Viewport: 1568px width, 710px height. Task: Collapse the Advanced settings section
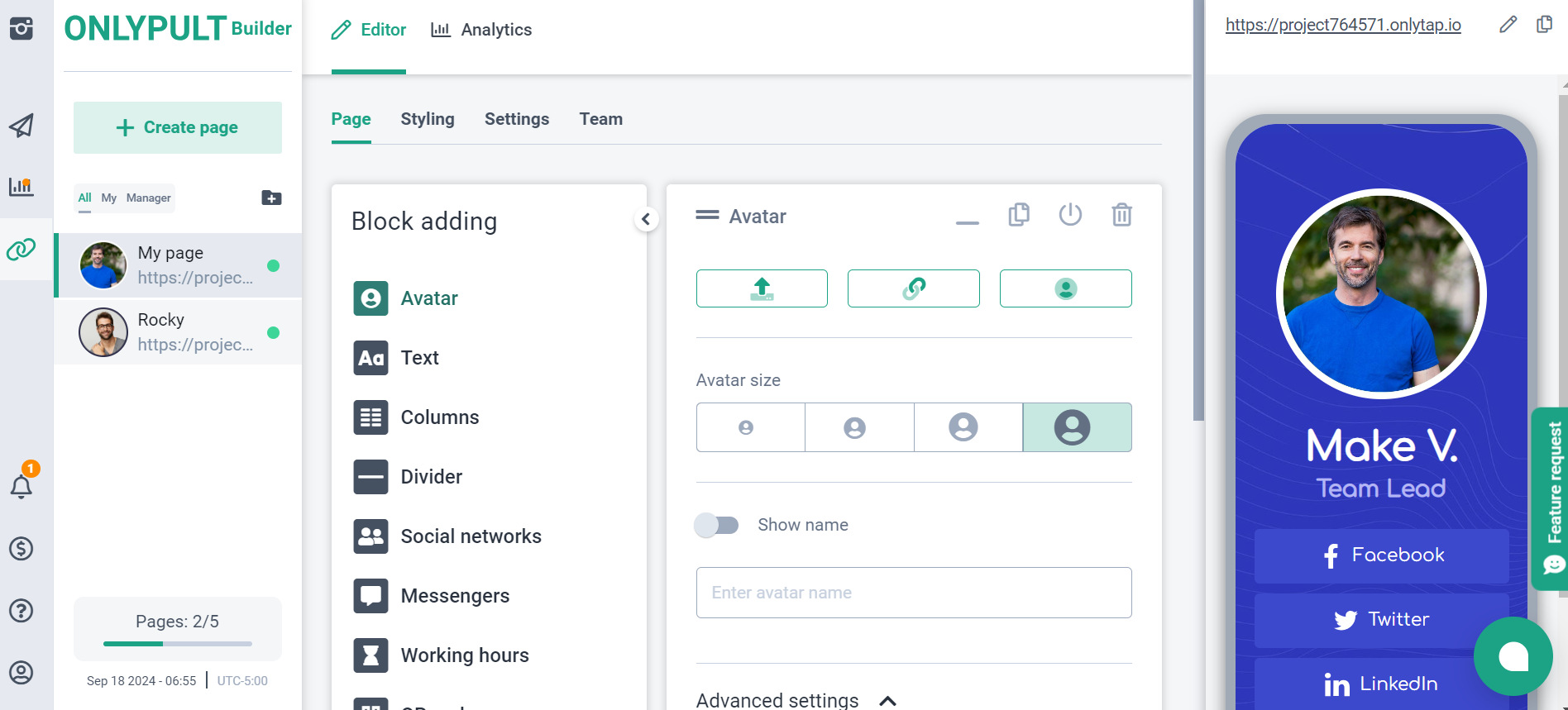tap(887, 700)
